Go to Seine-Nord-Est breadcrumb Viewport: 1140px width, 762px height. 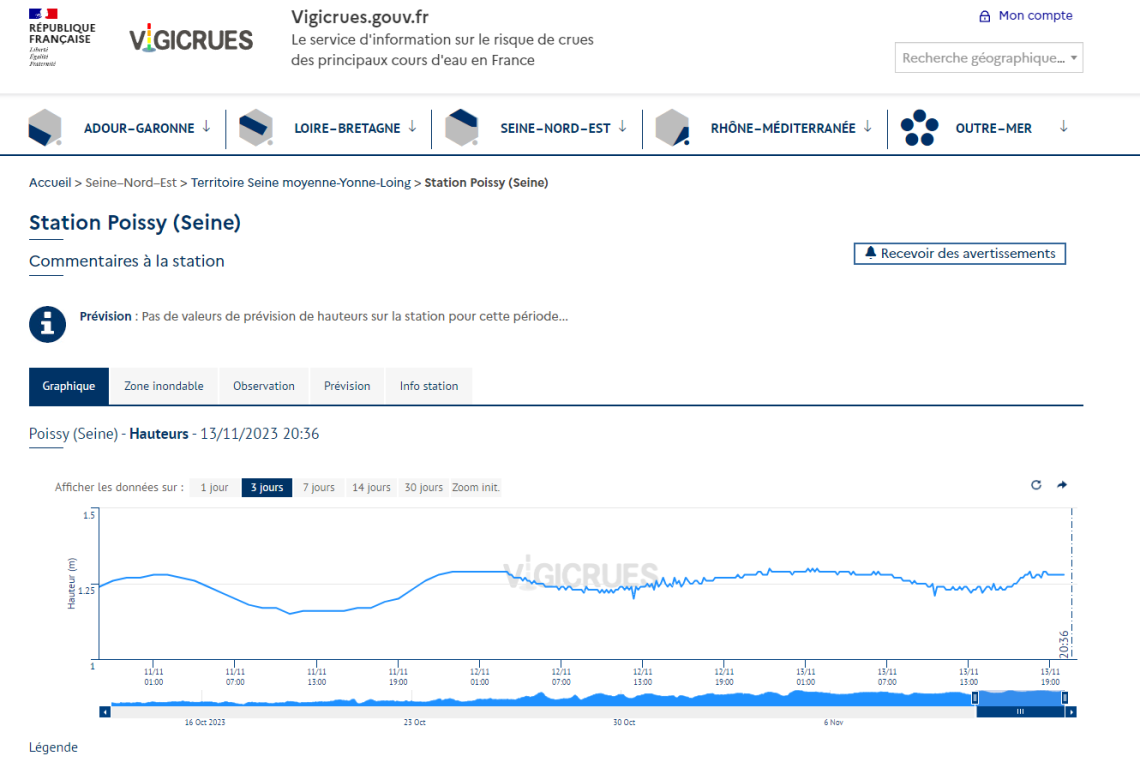[131, 183]
